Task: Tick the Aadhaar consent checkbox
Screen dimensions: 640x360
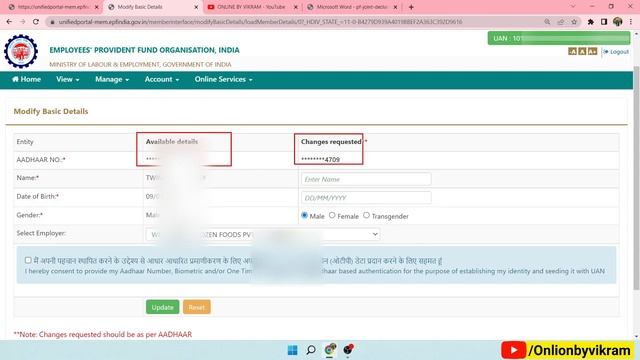Action: point(28,260)
